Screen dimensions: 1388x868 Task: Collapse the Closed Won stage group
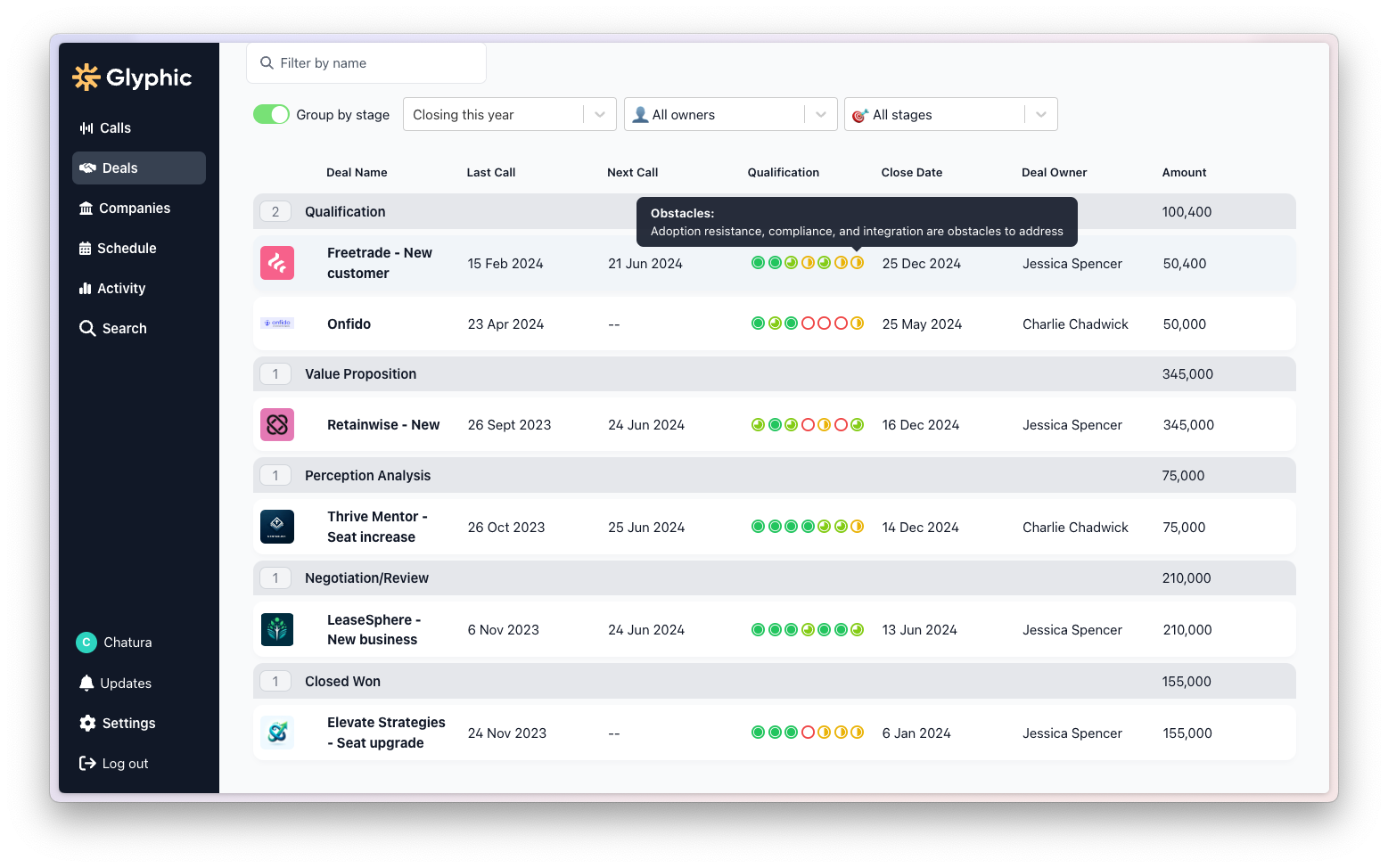(x=774, y=682)
